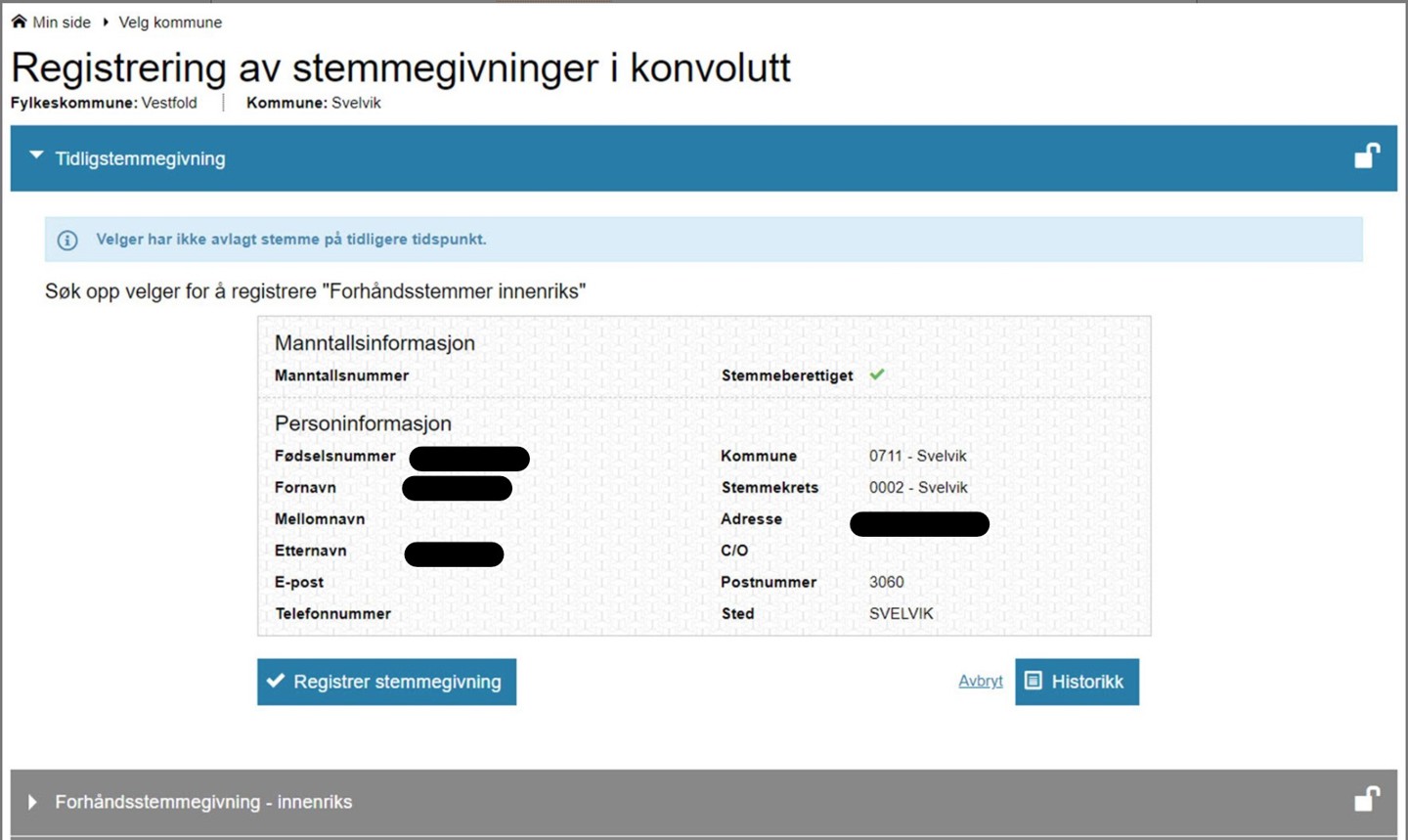The width and height of the screenshot is (1408, 840).
Task: Click the breadcrumb arrow before Velg kommune
Action: coord(106,22)
